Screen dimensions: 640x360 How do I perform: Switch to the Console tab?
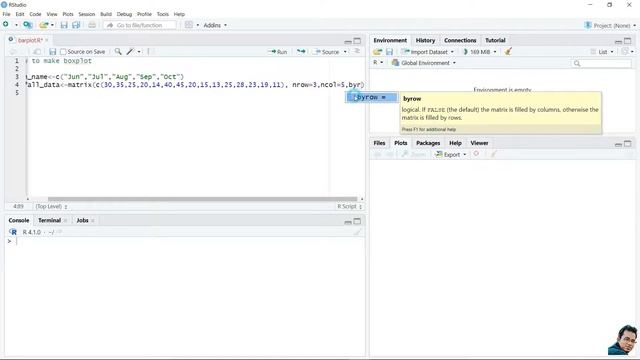(19, 220)
